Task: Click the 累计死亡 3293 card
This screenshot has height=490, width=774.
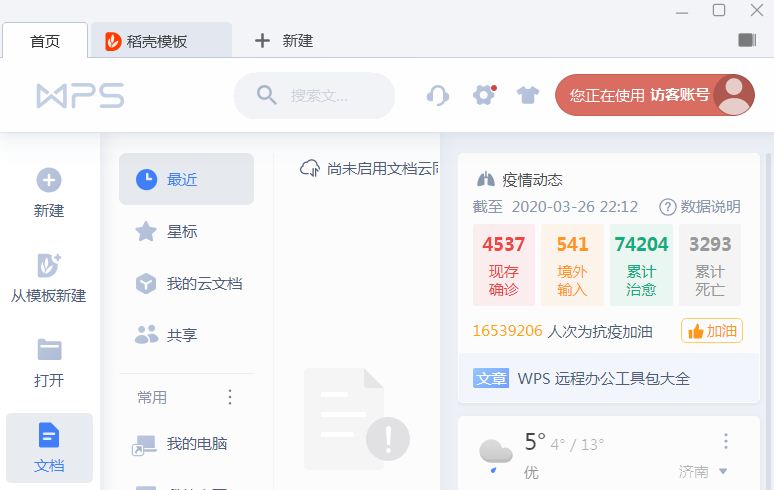Action: tap(710, 265)
